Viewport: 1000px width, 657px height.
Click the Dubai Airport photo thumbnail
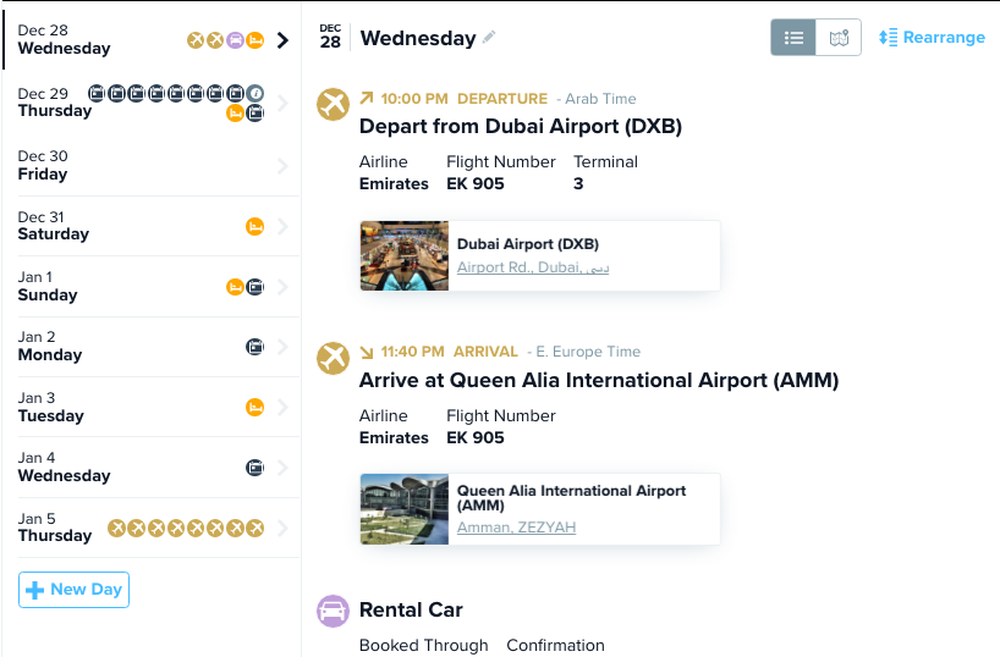[x=404, y=256]
